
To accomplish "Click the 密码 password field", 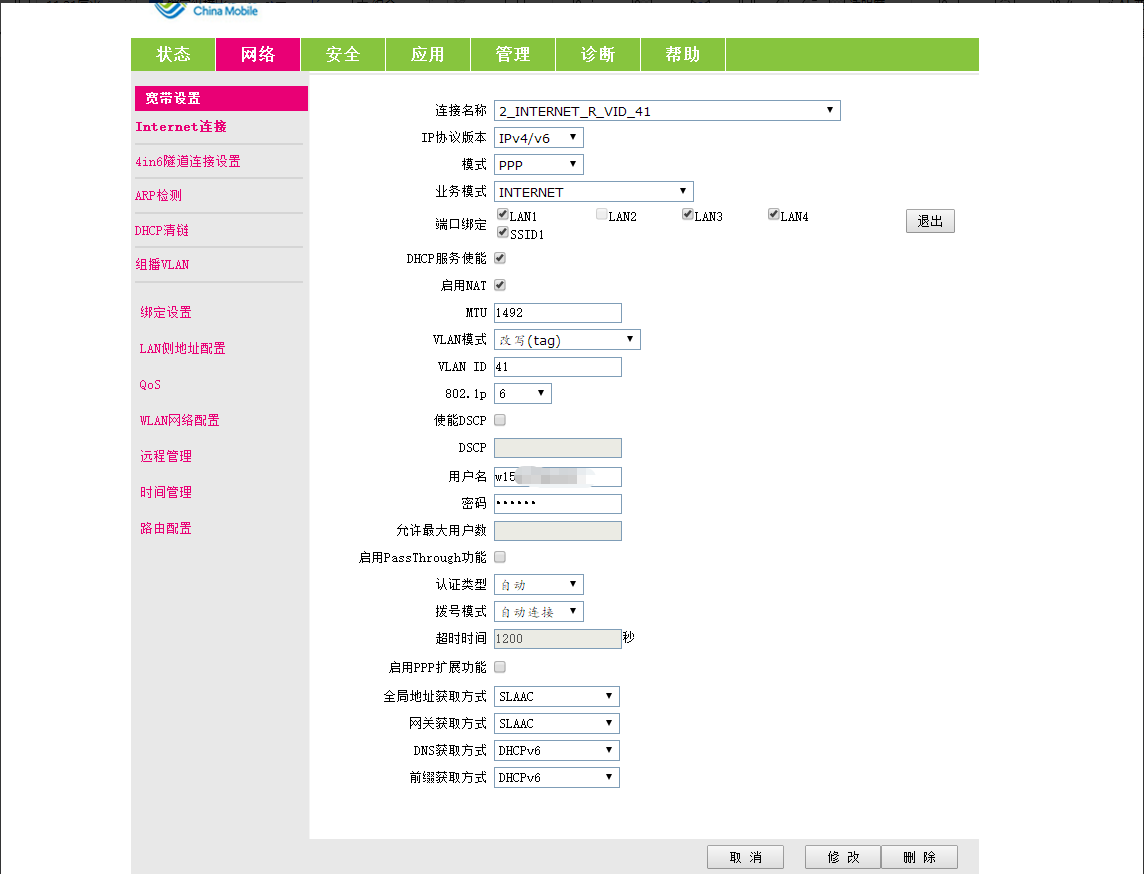I will pyautogui.click(x=558, y=504).
